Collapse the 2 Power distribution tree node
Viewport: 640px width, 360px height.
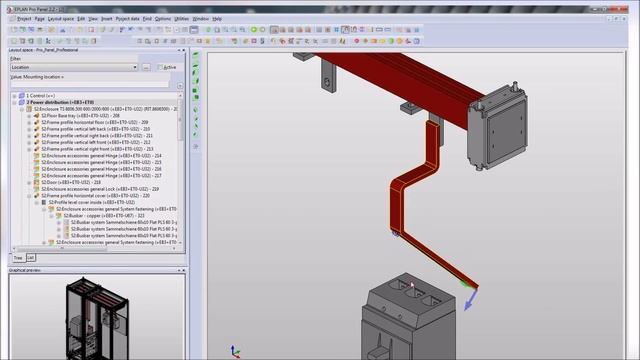(15, 102)
